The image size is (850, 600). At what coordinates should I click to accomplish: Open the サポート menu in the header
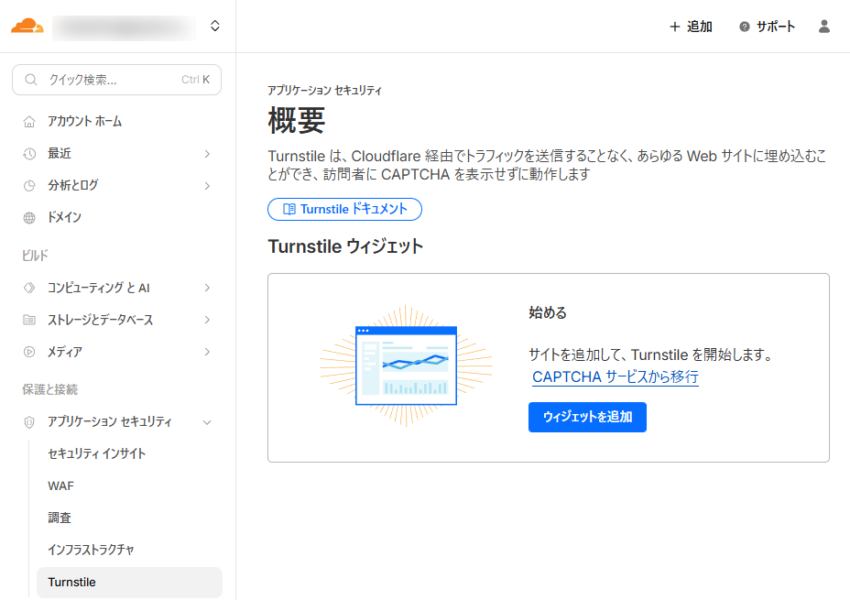[x=767, y=27]
